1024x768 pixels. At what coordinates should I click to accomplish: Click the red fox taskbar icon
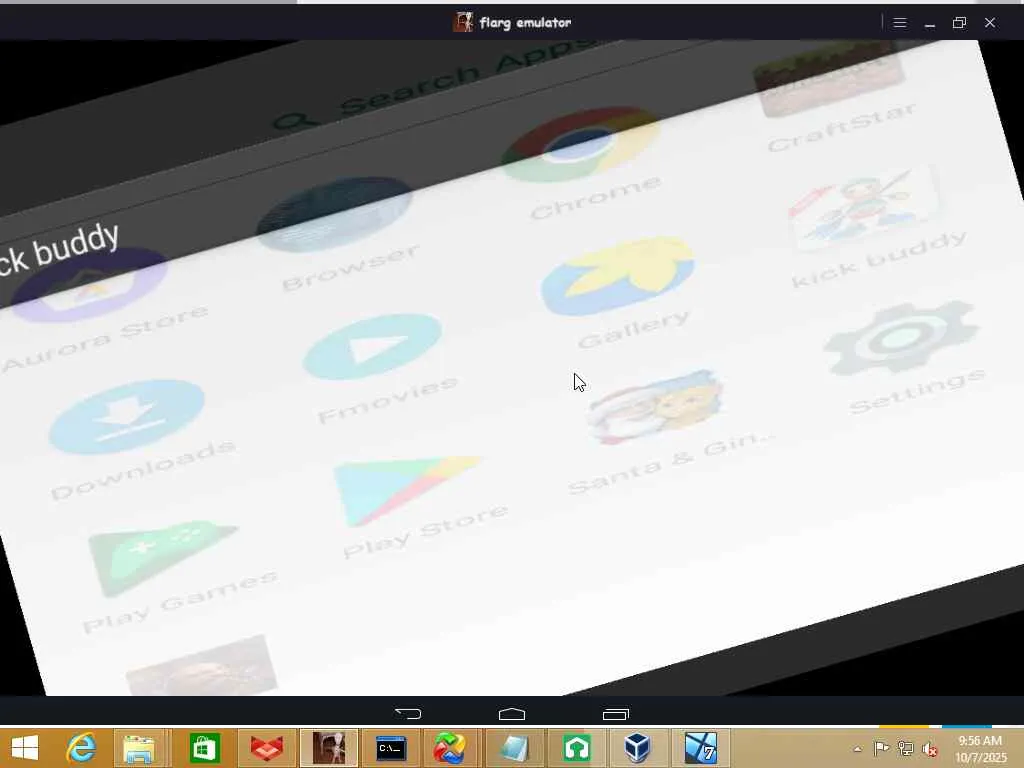click(x=266, y=748)
